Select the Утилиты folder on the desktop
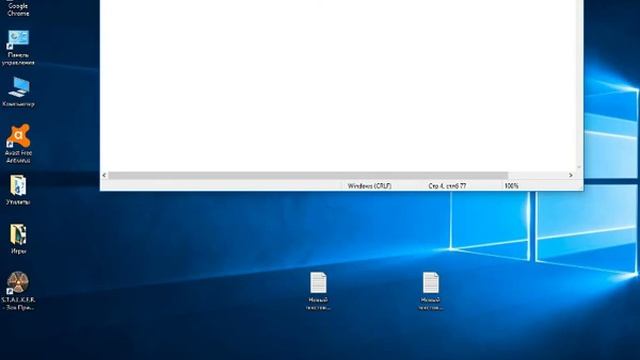Viewport: 640px width, 360px height. (18, 190)
